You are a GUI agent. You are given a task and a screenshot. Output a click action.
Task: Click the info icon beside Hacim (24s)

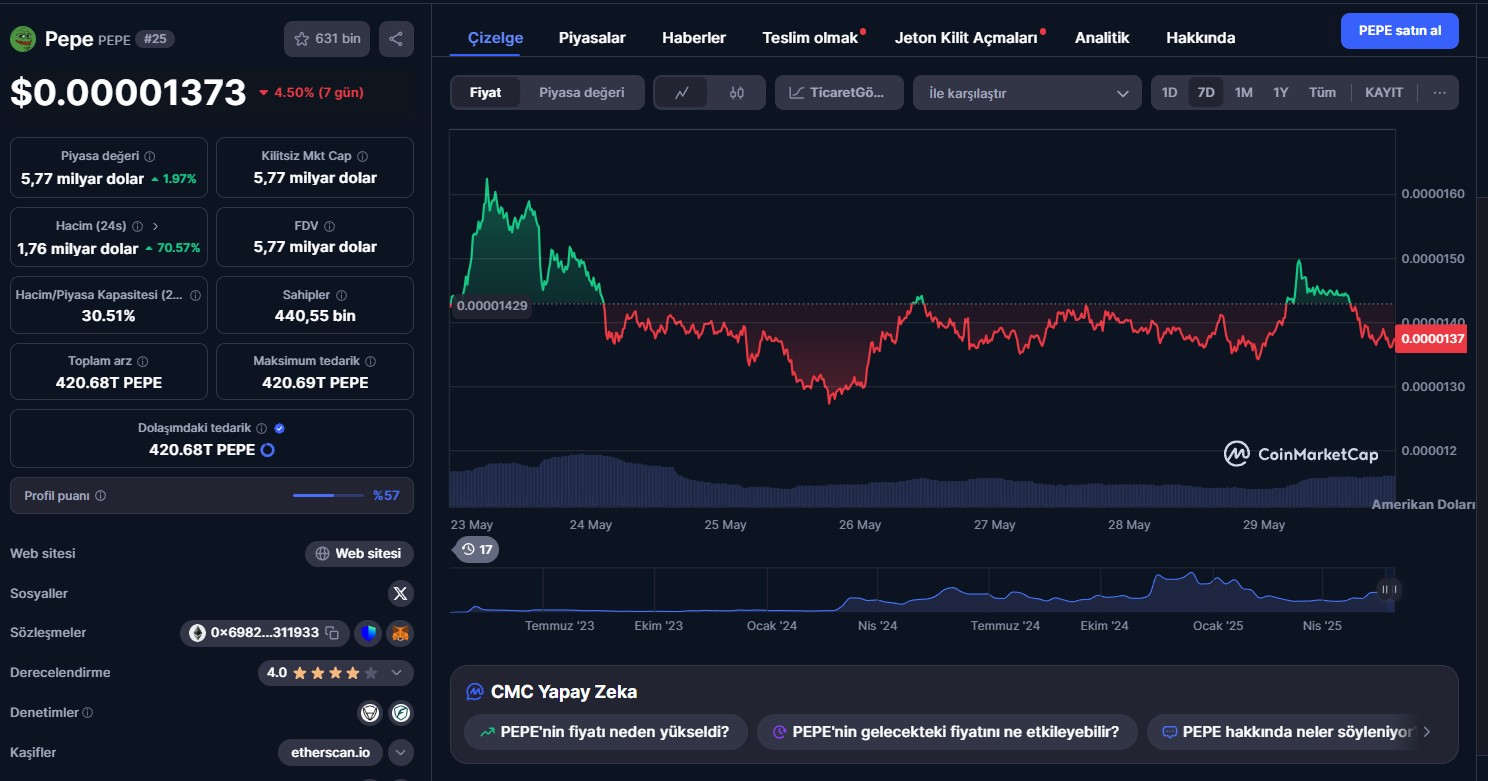[137, 227]
